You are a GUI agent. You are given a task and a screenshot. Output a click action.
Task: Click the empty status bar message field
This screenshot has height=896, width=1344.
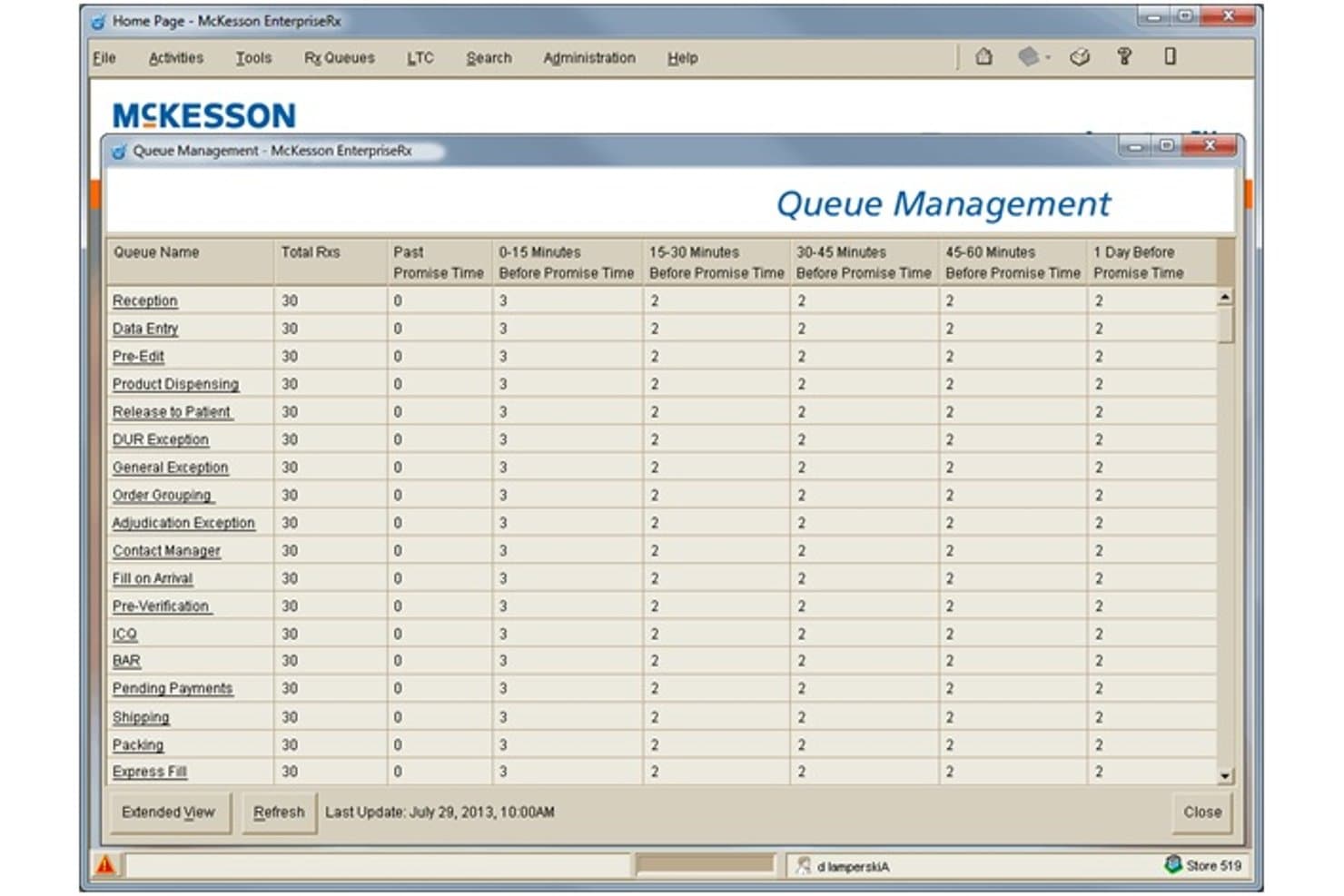point(378,865)
